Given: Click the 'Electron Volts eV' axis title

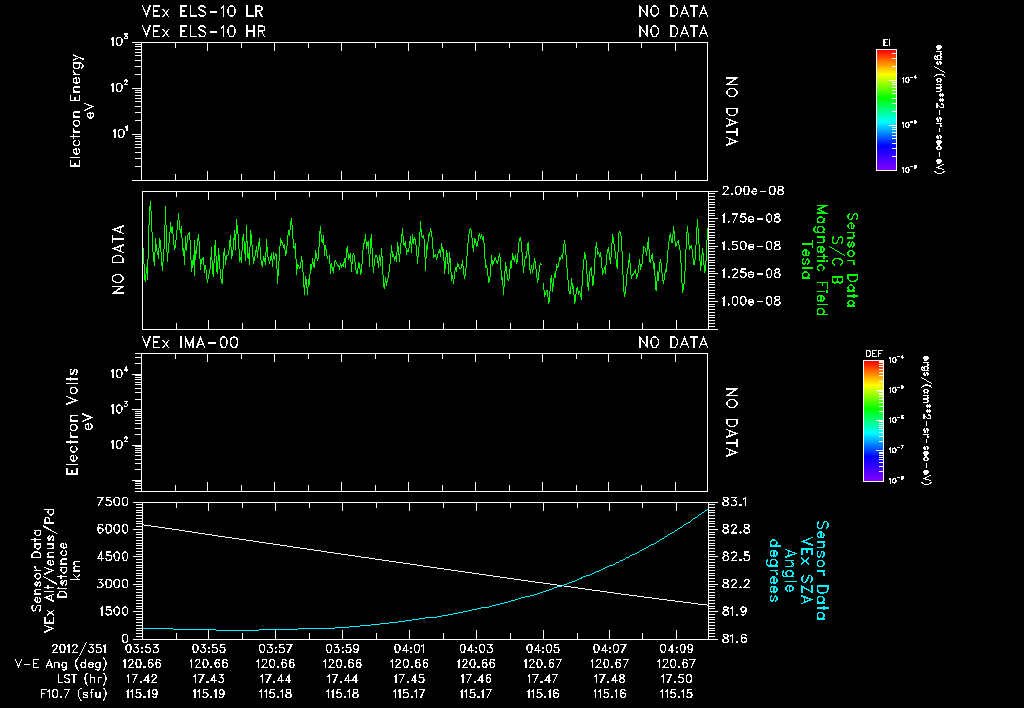Looking at the screenshot, I should (x=79, y=422).
